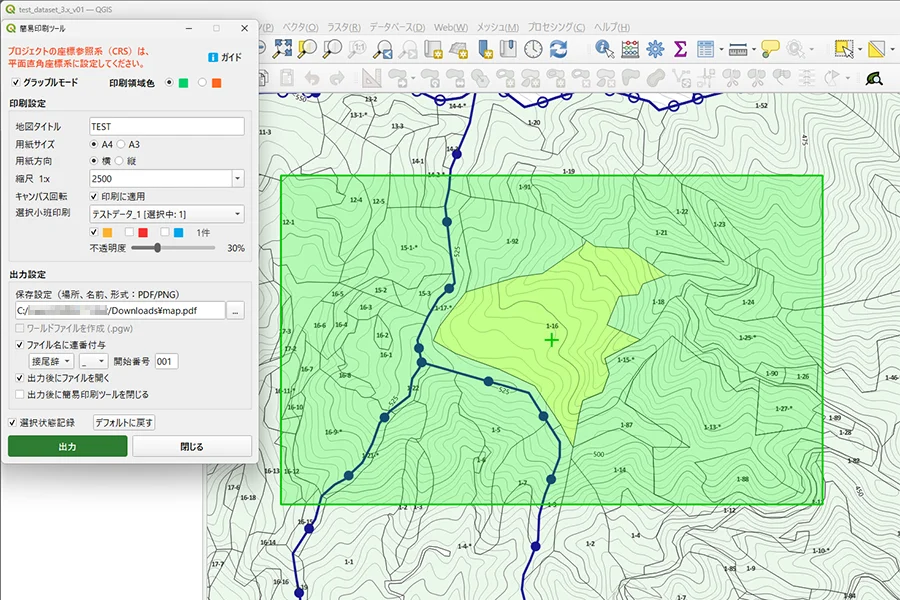
Task: Choose Select Features by area tool
Action: click(x=844, y=49)
